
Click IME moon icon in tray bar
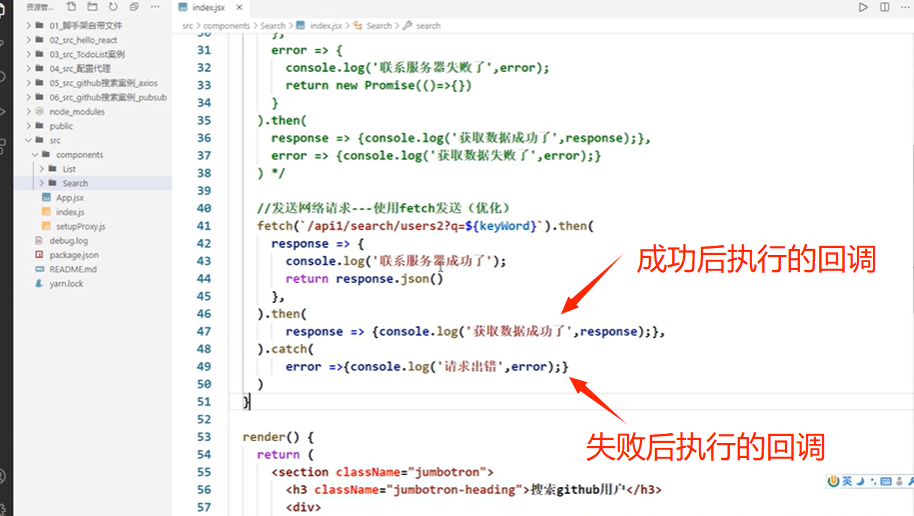tap(860, 481)
